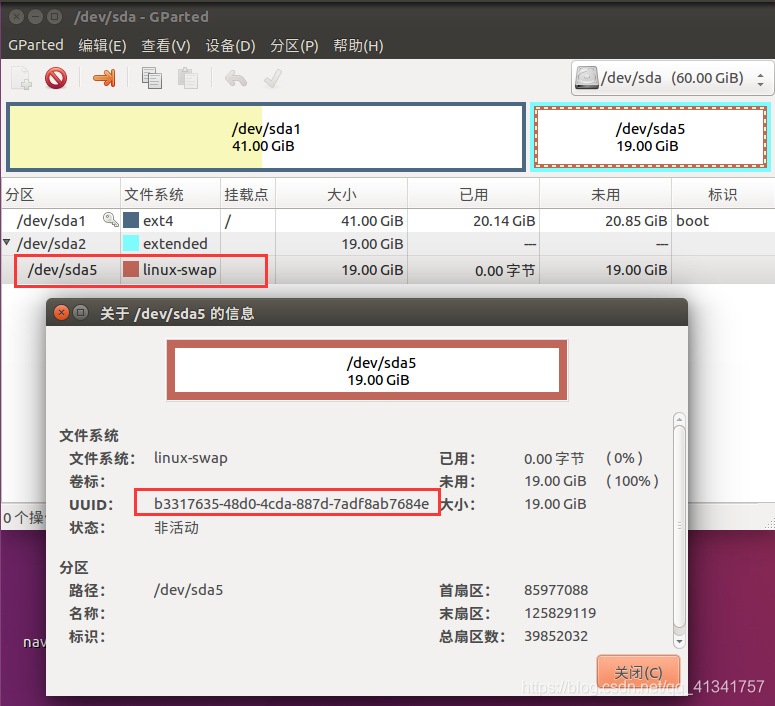Click the 20.85 GiB unused value for sda1
Screen dimensions: 775x706
636,221
